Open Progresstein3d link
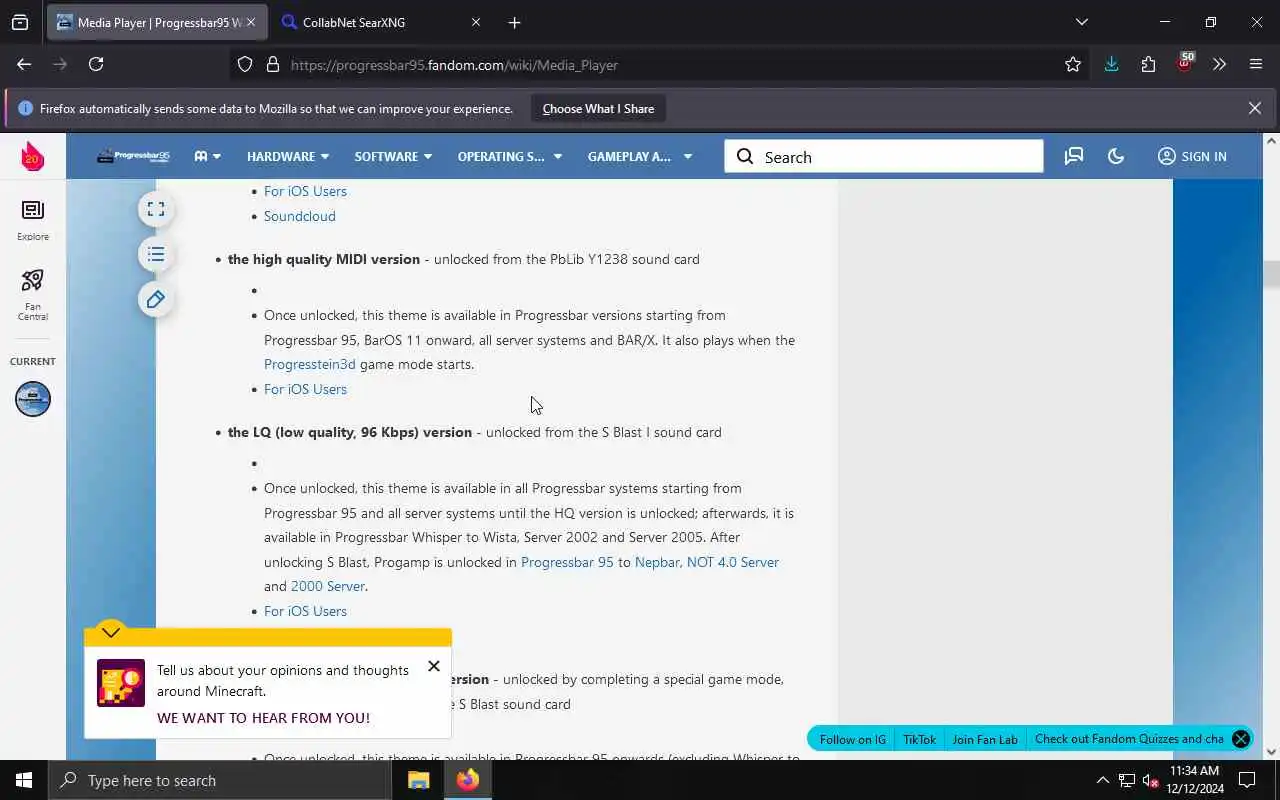Image resolution: width=1280 pixels, height=800 pixels. pos(310,364)
